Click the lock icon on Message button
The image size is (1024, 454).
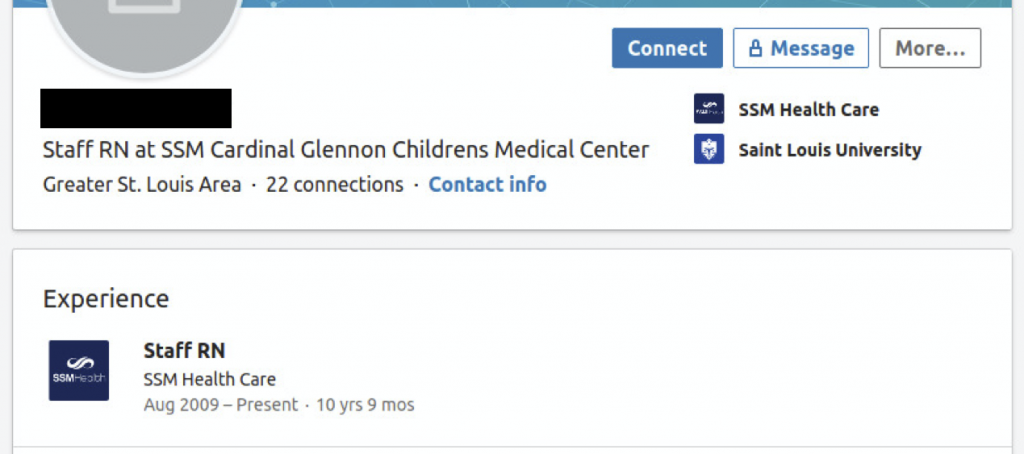coord(755,48)
